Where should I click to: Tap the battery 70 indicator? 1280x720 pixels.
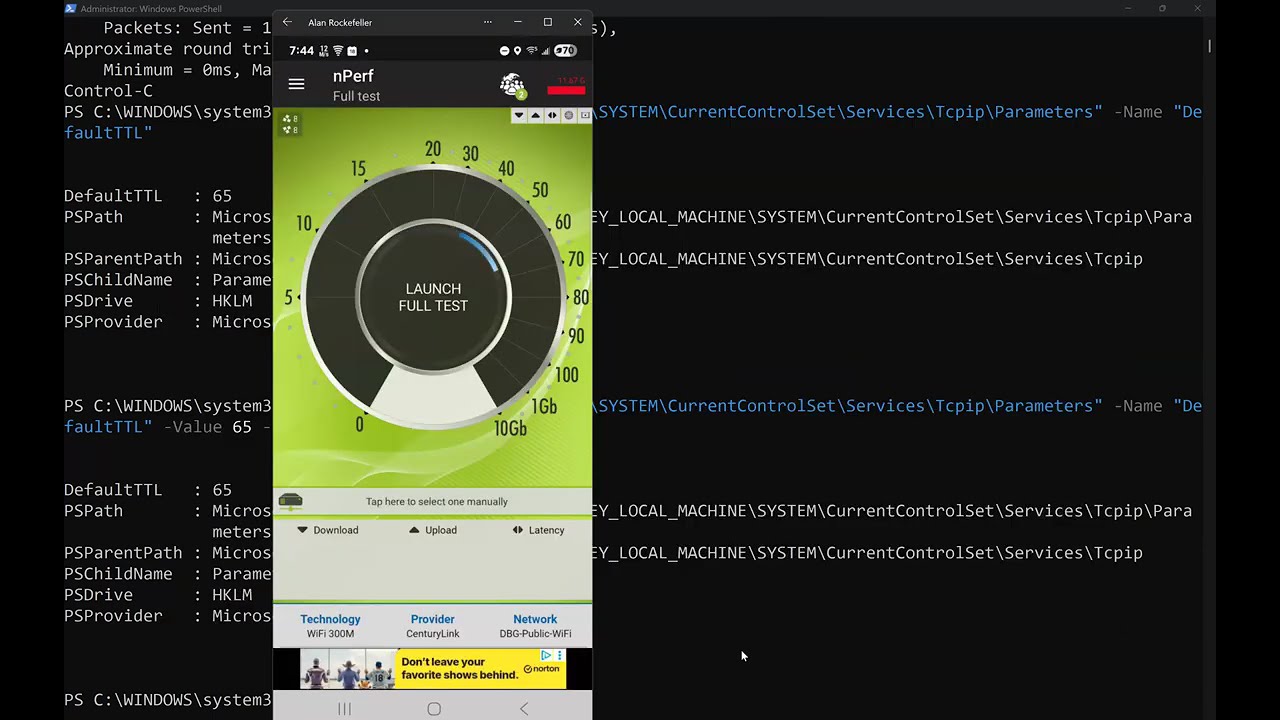tap(565, 50)
